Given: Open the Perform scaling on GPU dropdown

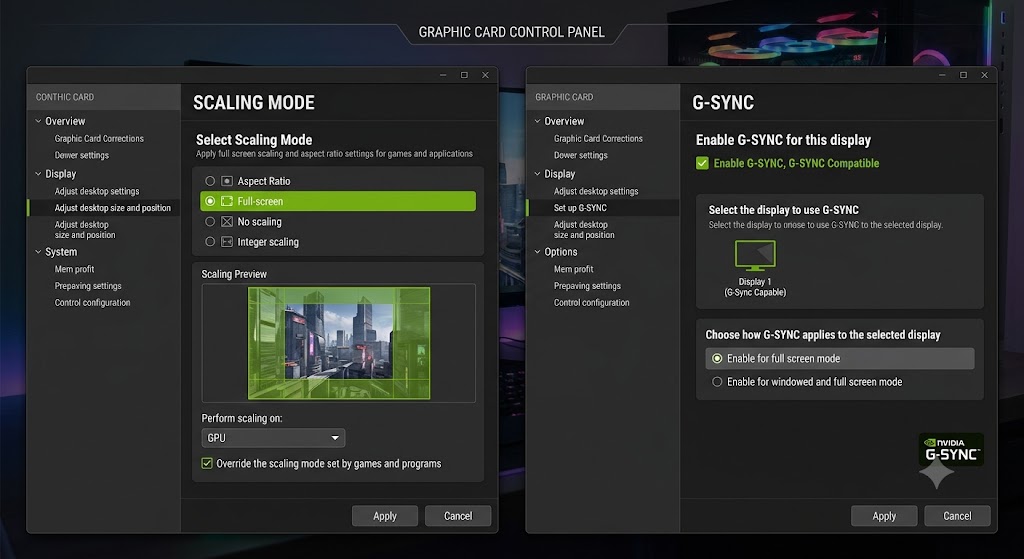Looking at the screenshot, I should pyautogui.click(x=273, y=438).
